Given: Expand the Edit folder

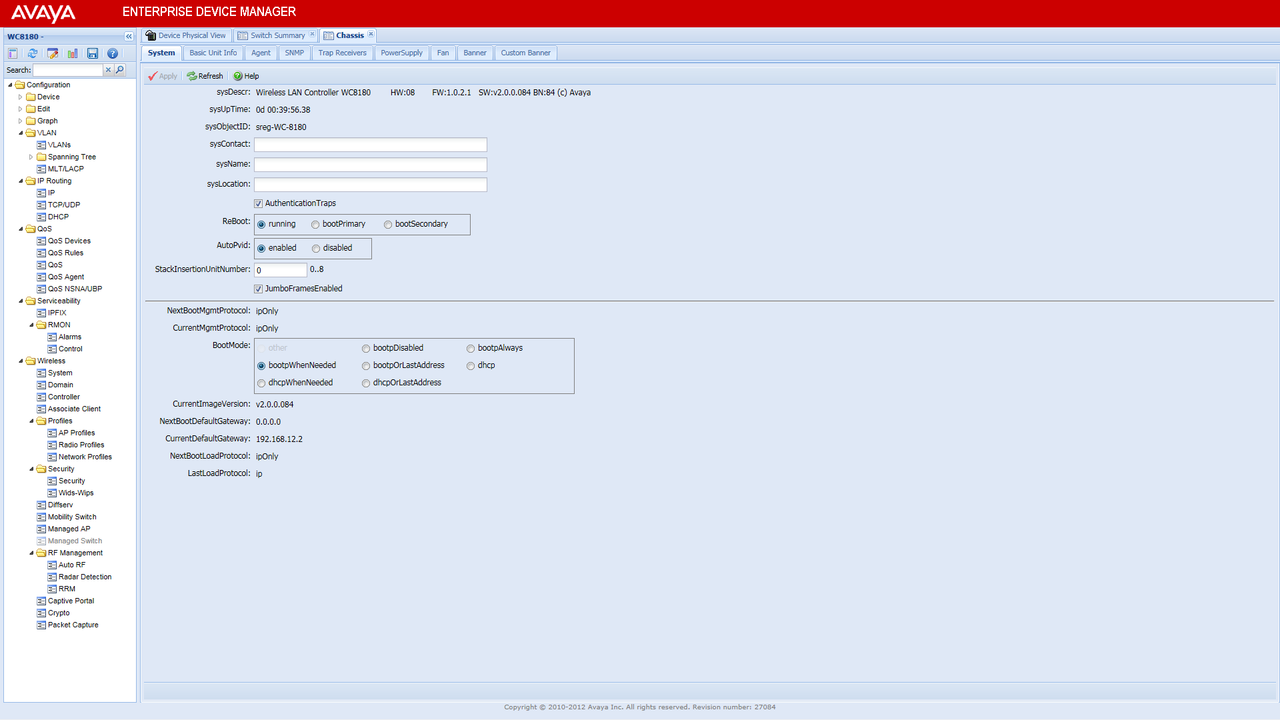Looking at the screenshot, I should (20, 109).
